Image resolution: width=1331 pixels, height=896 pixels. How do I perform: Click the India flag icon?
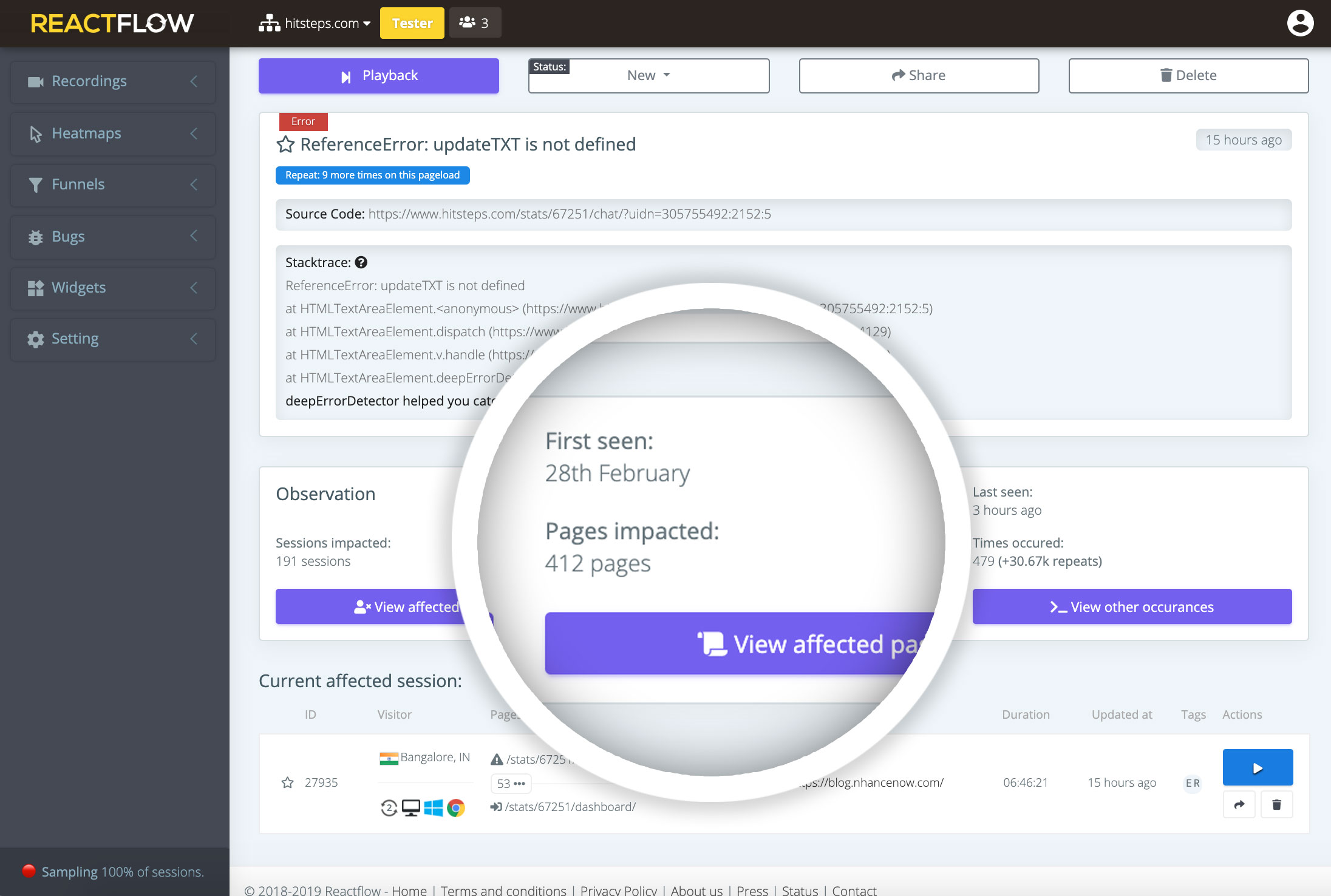[389, 758]
